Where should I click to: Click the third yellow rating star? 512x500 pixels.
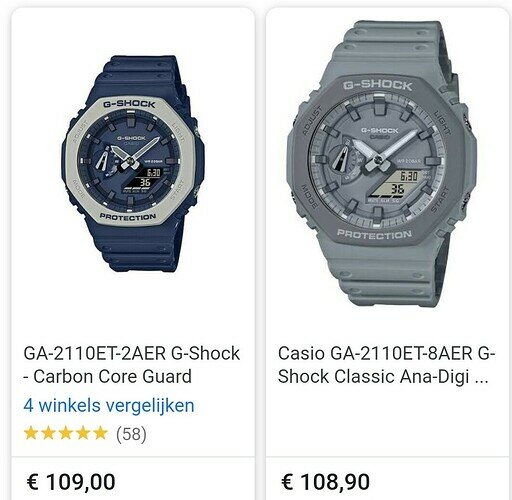(66, 433)
